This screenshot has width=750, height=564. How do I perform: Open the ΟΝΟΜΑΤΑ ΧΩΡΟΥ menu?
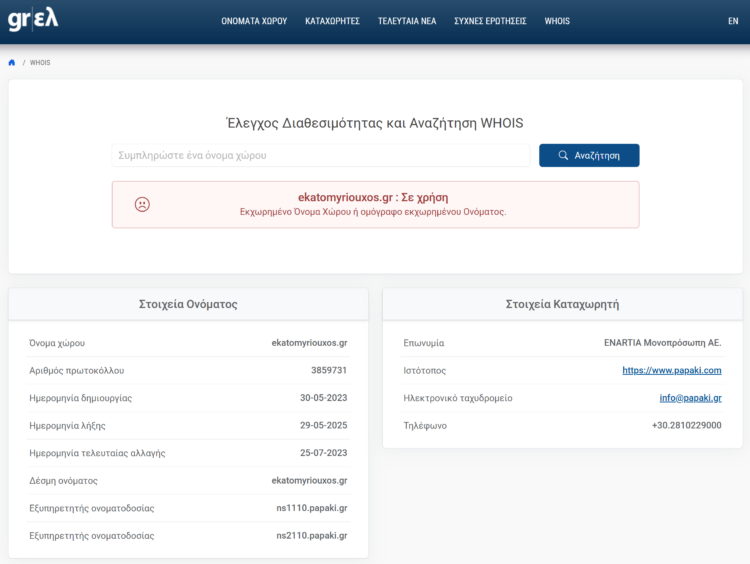tap(254, 21)
